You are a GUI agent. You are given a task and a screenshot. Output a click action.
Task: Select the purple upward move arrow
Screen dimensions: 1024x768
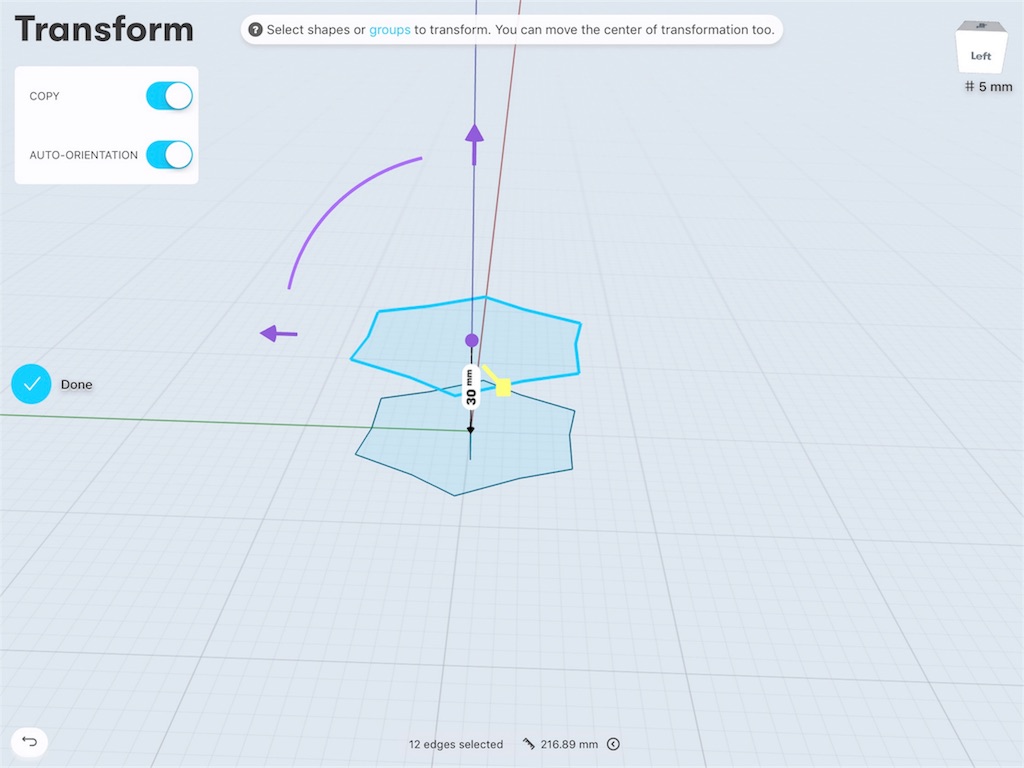[x=474, y=144]
